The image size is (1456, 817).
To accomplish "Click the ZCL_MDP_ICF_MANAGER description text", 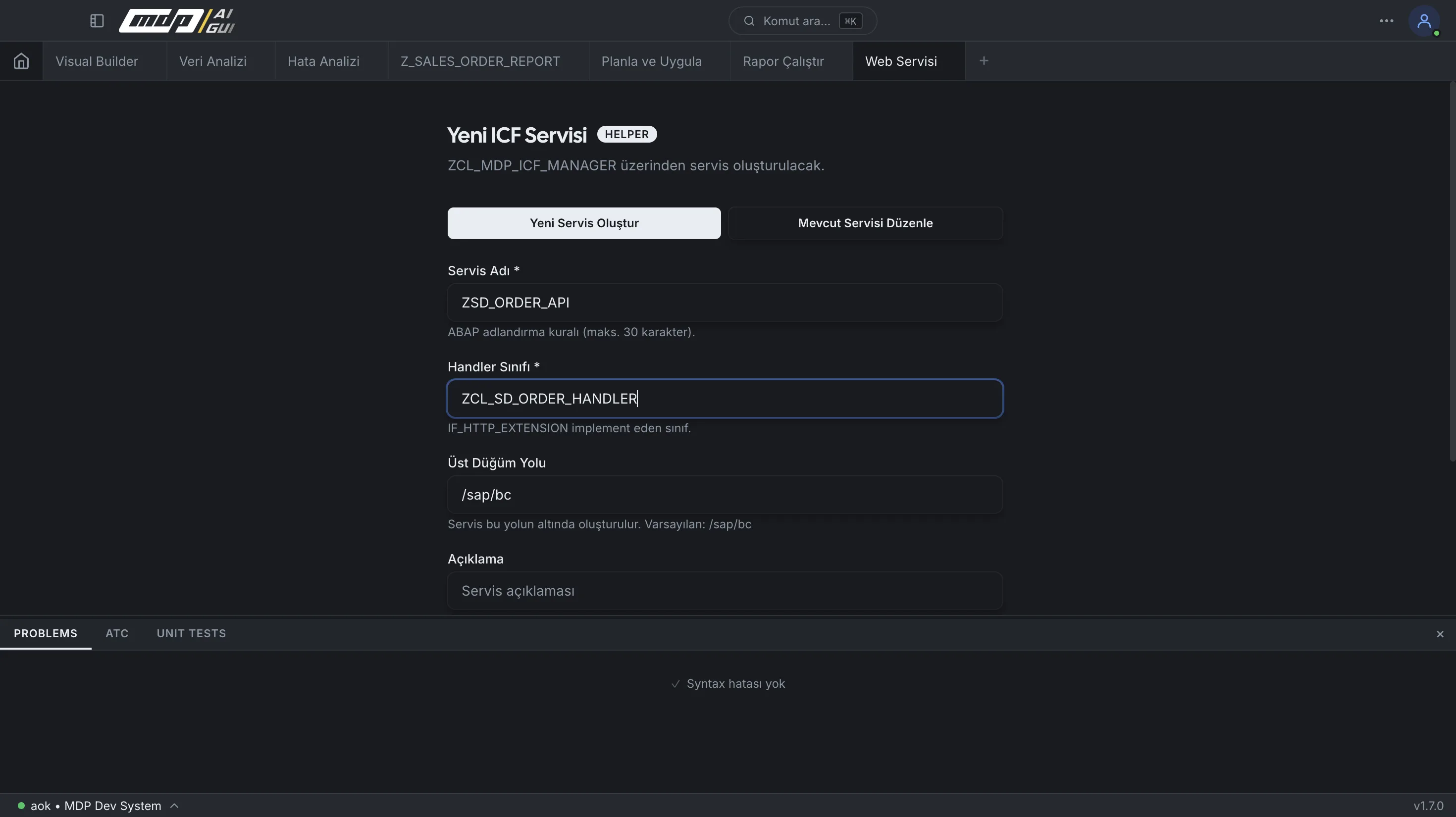I will point(636,165).
